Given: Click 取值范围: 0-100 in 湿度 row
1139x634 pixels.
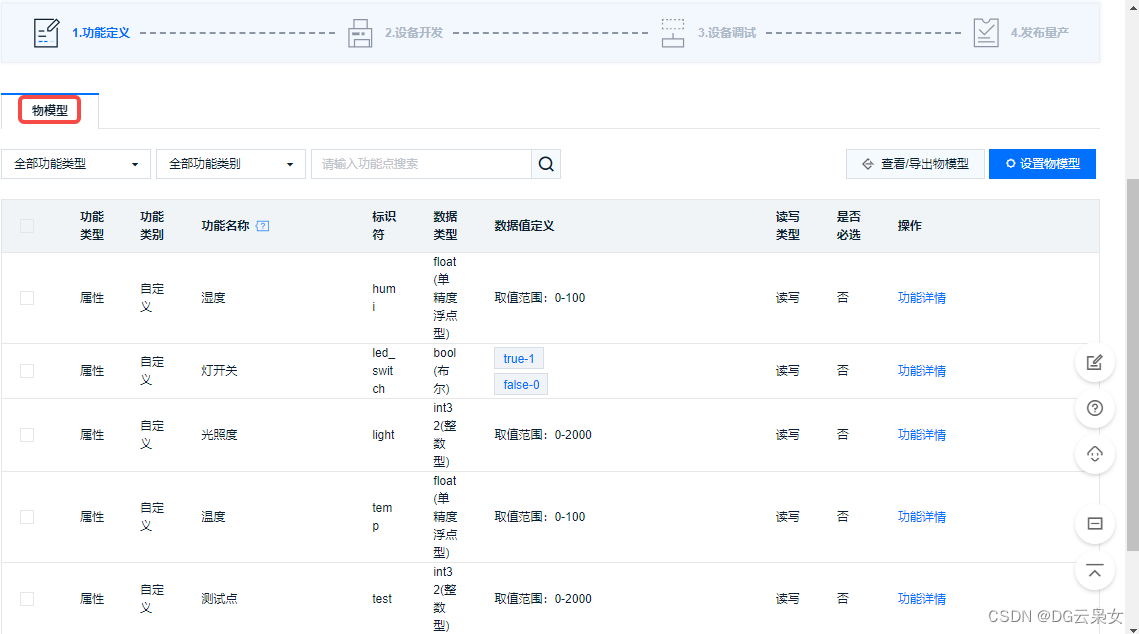Looking at the screenshot, I should tap(540, 298).
